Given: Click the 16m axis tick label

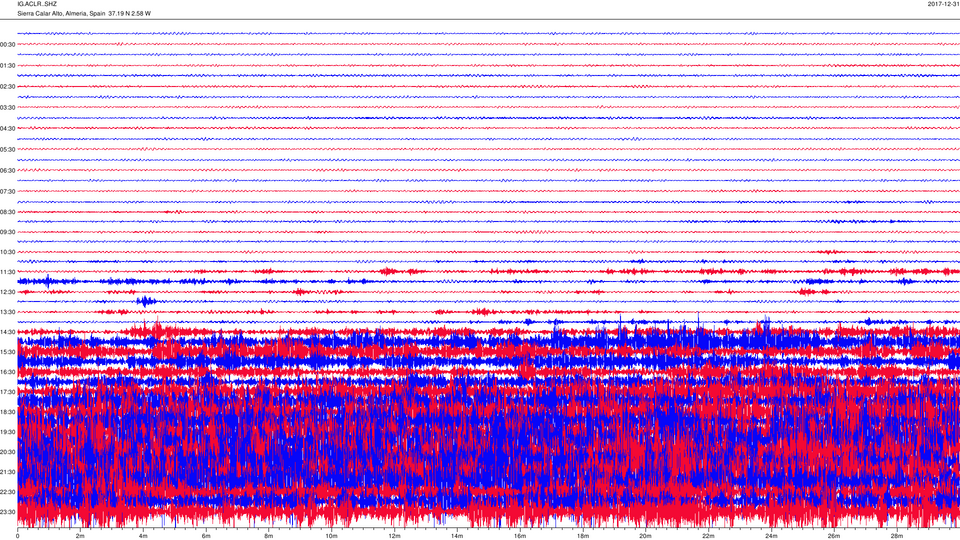Looking at the screenshot, I should pos(520,536).
